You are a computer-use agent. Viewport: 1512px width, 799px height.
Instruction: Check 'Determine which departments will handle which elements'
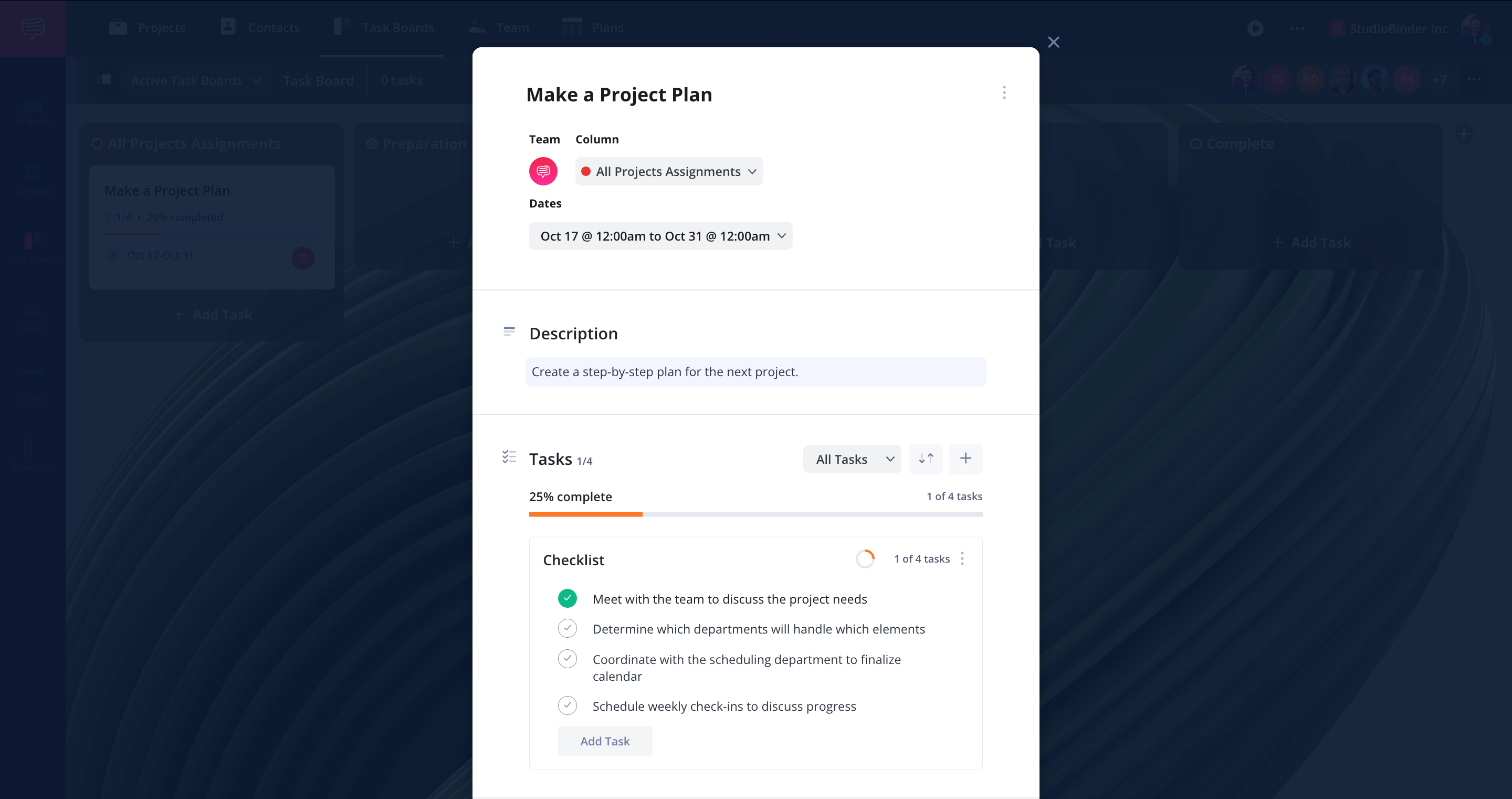point(567,628)
